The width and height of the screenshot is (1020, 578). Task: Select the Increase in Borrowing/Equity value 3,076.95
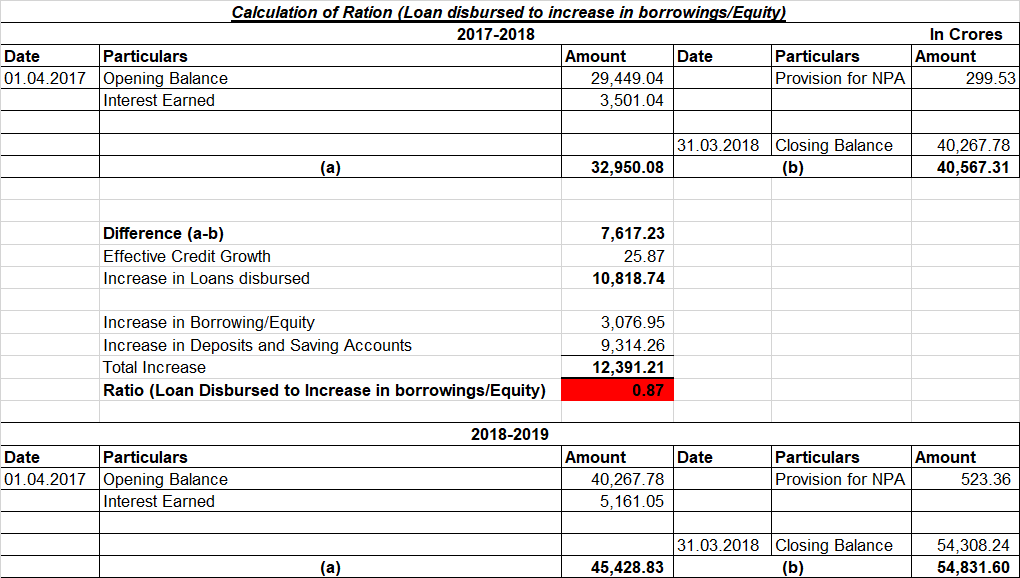pyautogui.click(x=618, y=322)
